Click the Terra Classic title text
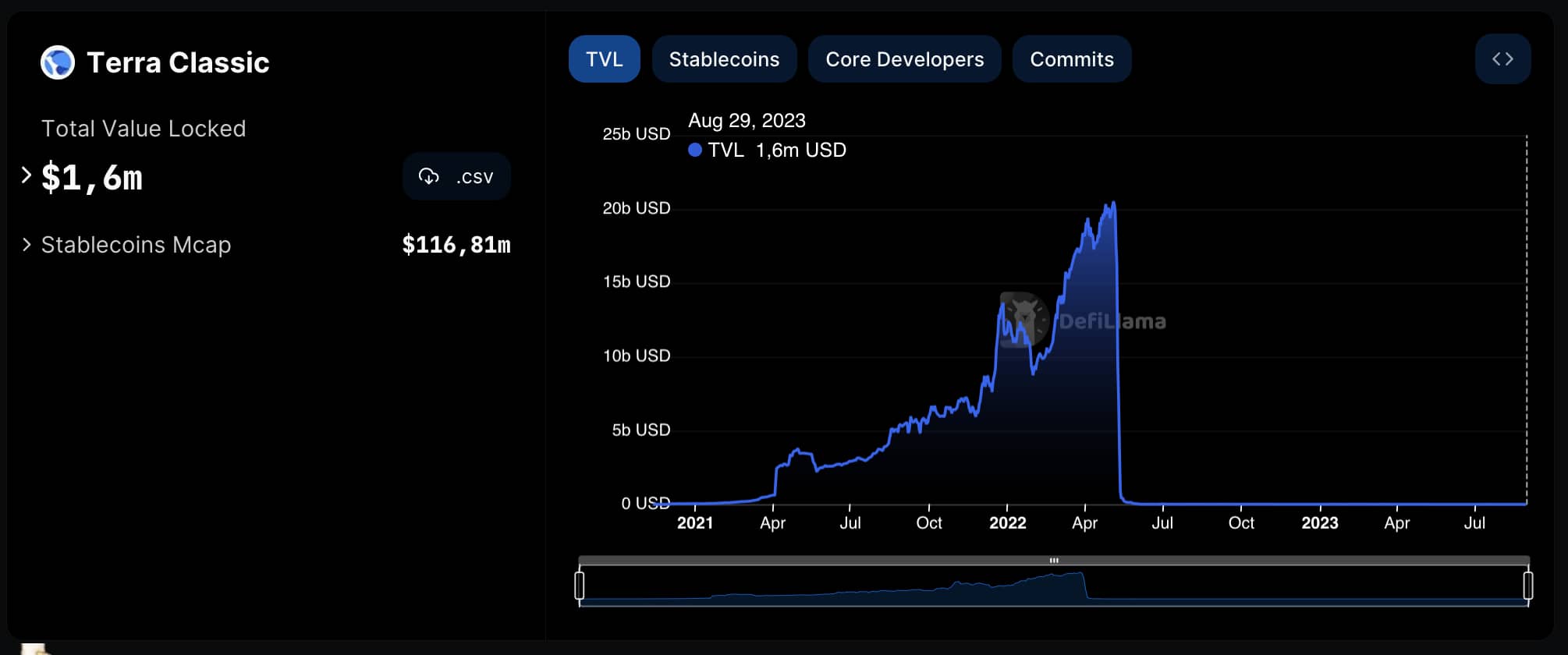Viewport: 1568px width, 655px height. tap(178, 62)
